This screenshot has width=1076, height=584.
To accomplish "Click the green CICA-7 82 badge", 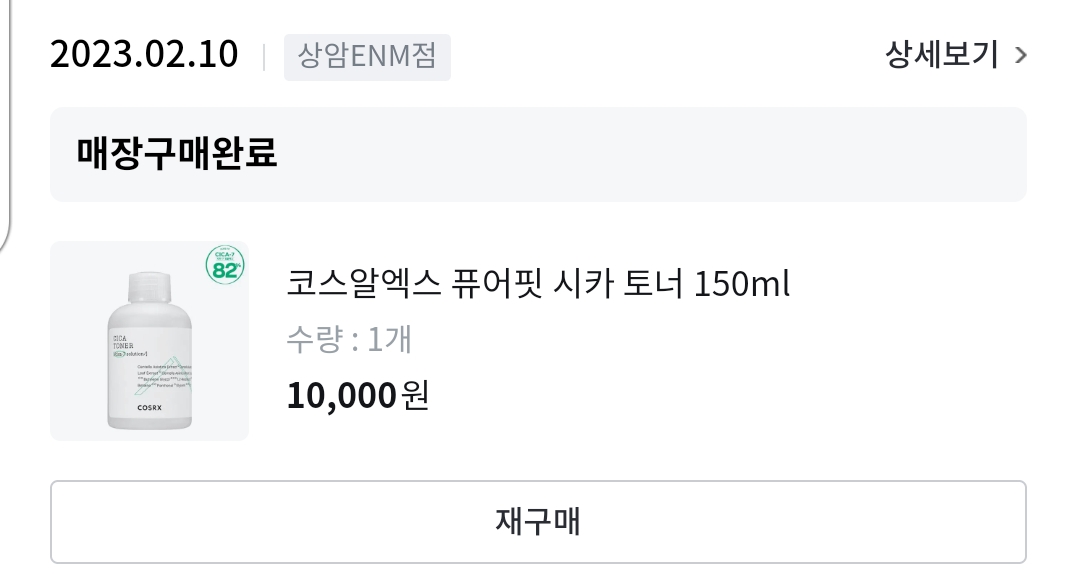I will 226,266.
